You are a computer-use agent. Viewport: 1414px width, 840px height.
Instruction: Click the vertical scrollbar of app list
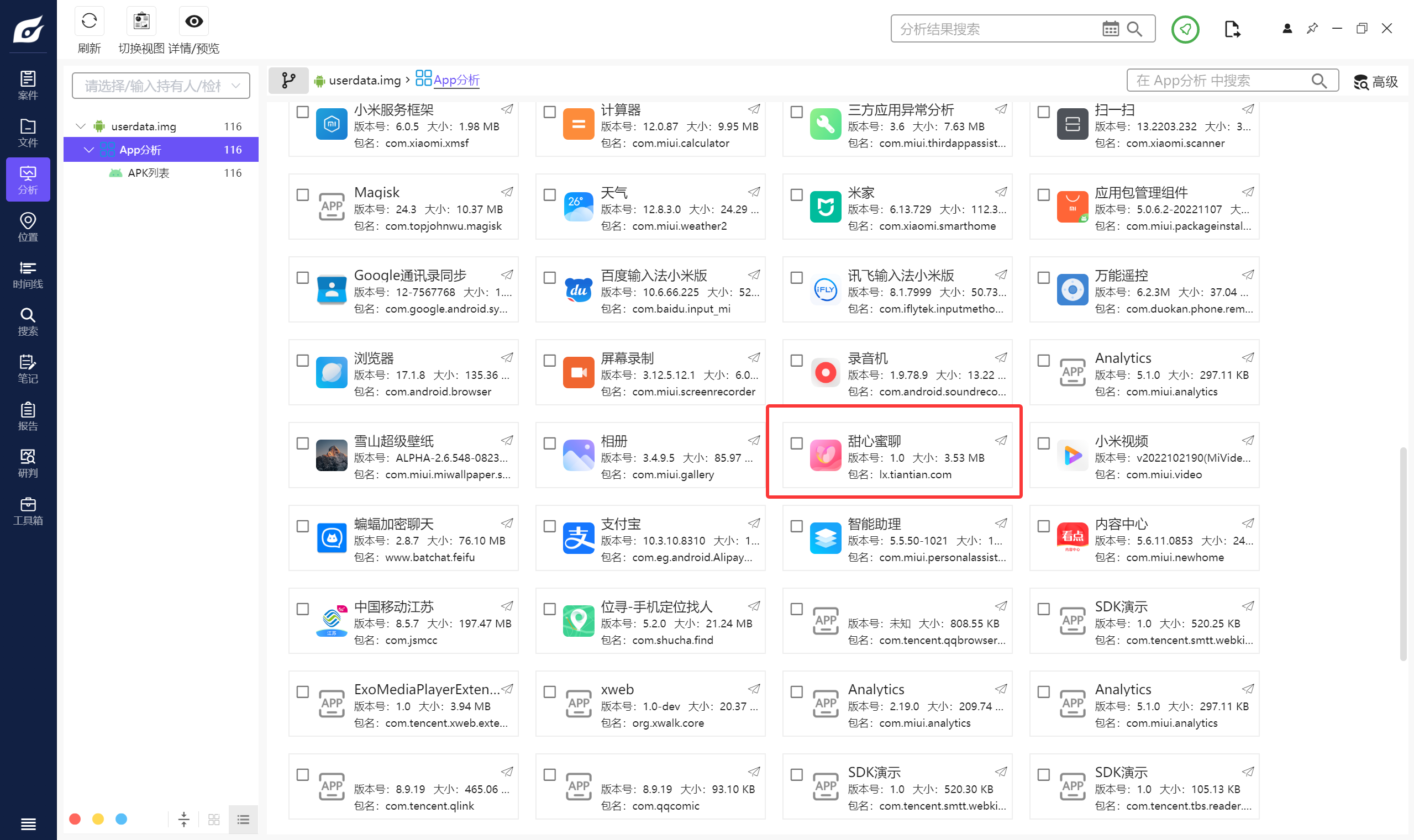1403,553
